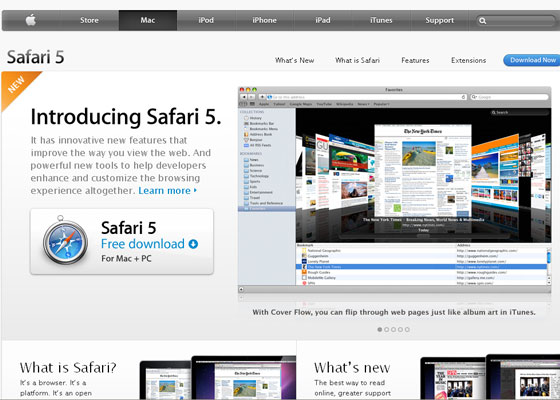The width and height of the screenshot is (560, 400).
Task: Click the Lonely Planet favicon in bookmark list
Action: (304, 261)
